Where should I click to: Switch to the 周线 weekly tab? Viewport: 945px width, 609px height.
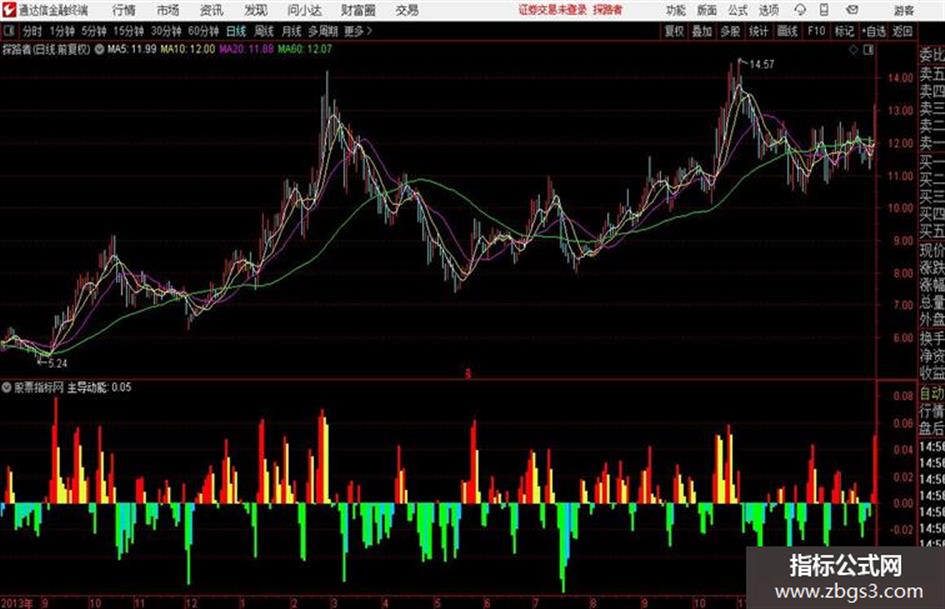[264, 31]
